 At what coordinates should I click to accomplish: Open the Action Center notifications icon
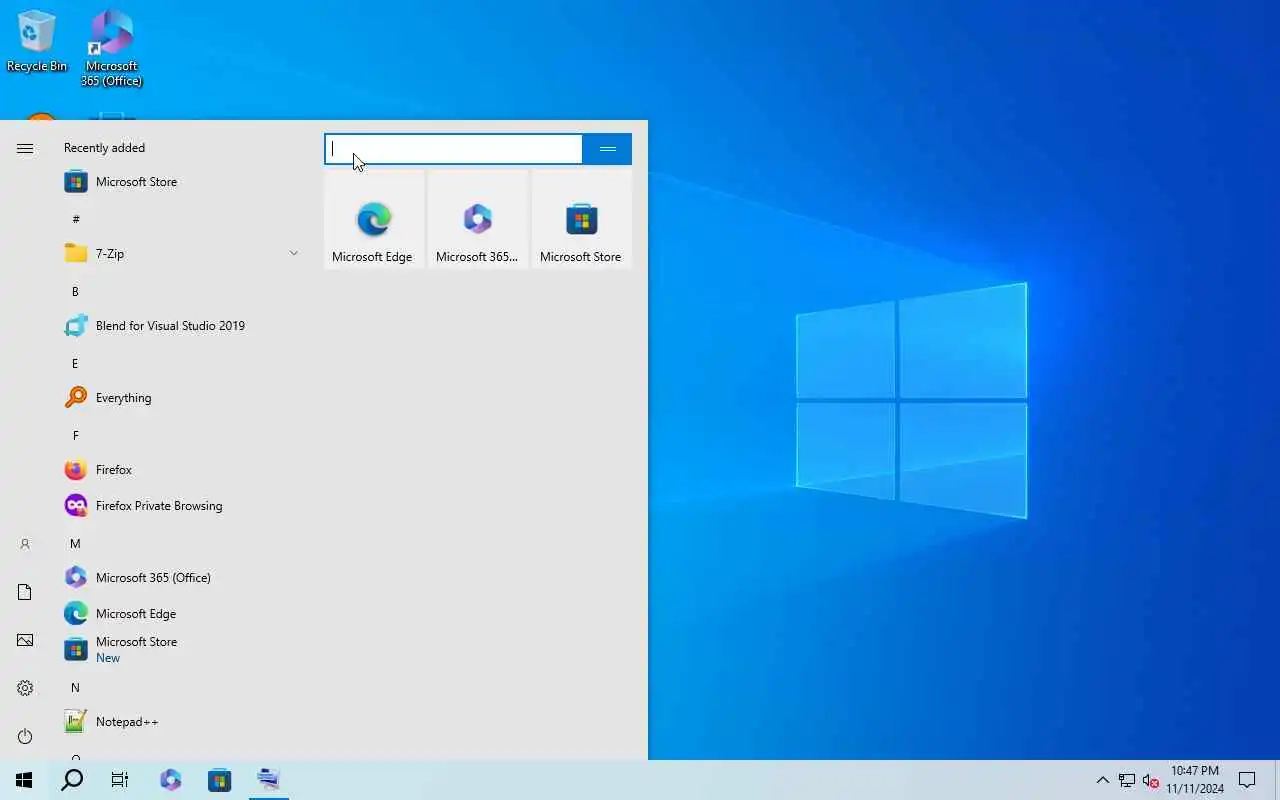point(1247,780)
